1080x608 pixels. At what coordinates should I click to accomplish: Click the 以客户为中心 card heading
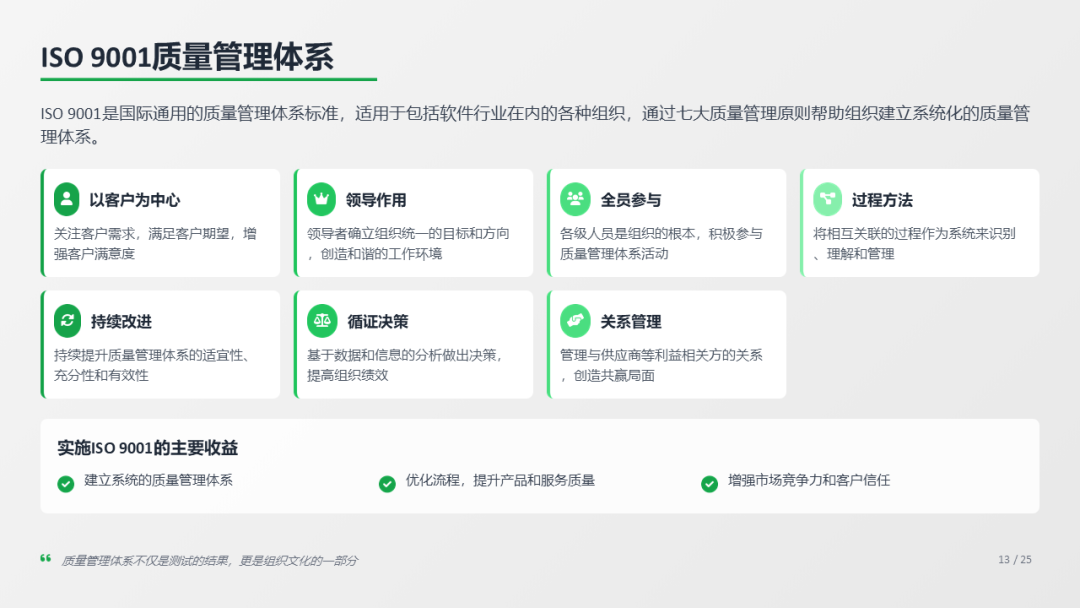(134, 200)
